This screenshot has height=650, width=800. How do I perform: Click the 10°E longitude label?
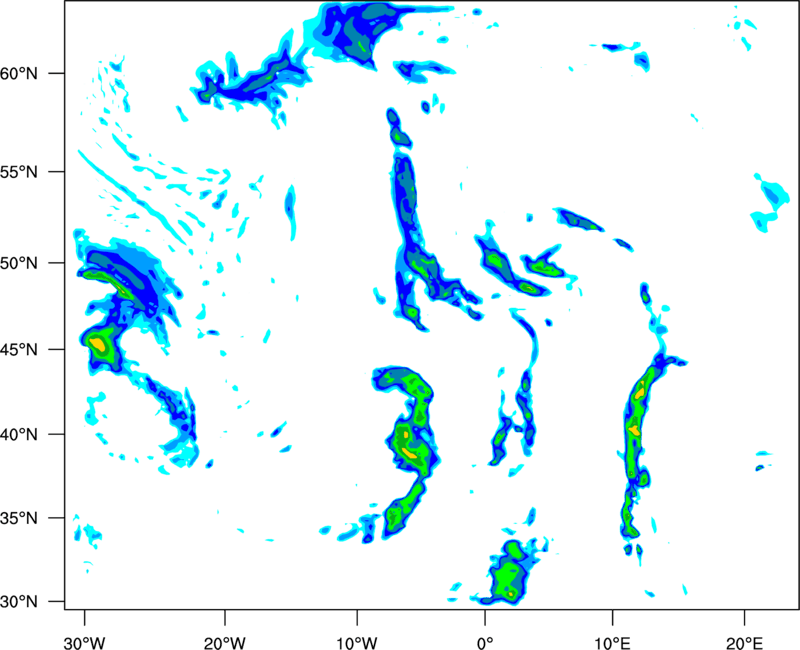coord(612,643)
